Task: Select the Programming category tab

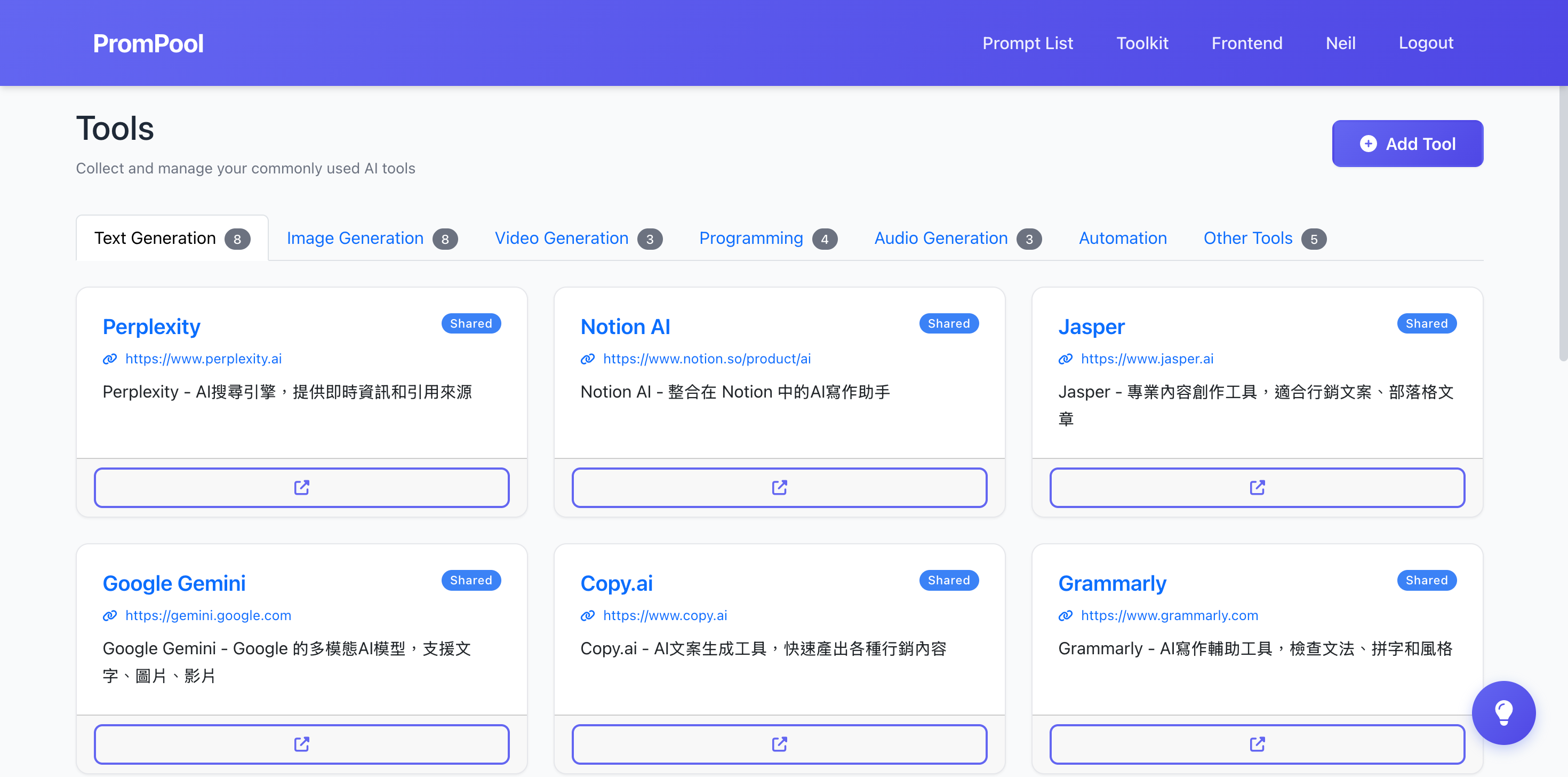Action: click(x=751, y=238)
